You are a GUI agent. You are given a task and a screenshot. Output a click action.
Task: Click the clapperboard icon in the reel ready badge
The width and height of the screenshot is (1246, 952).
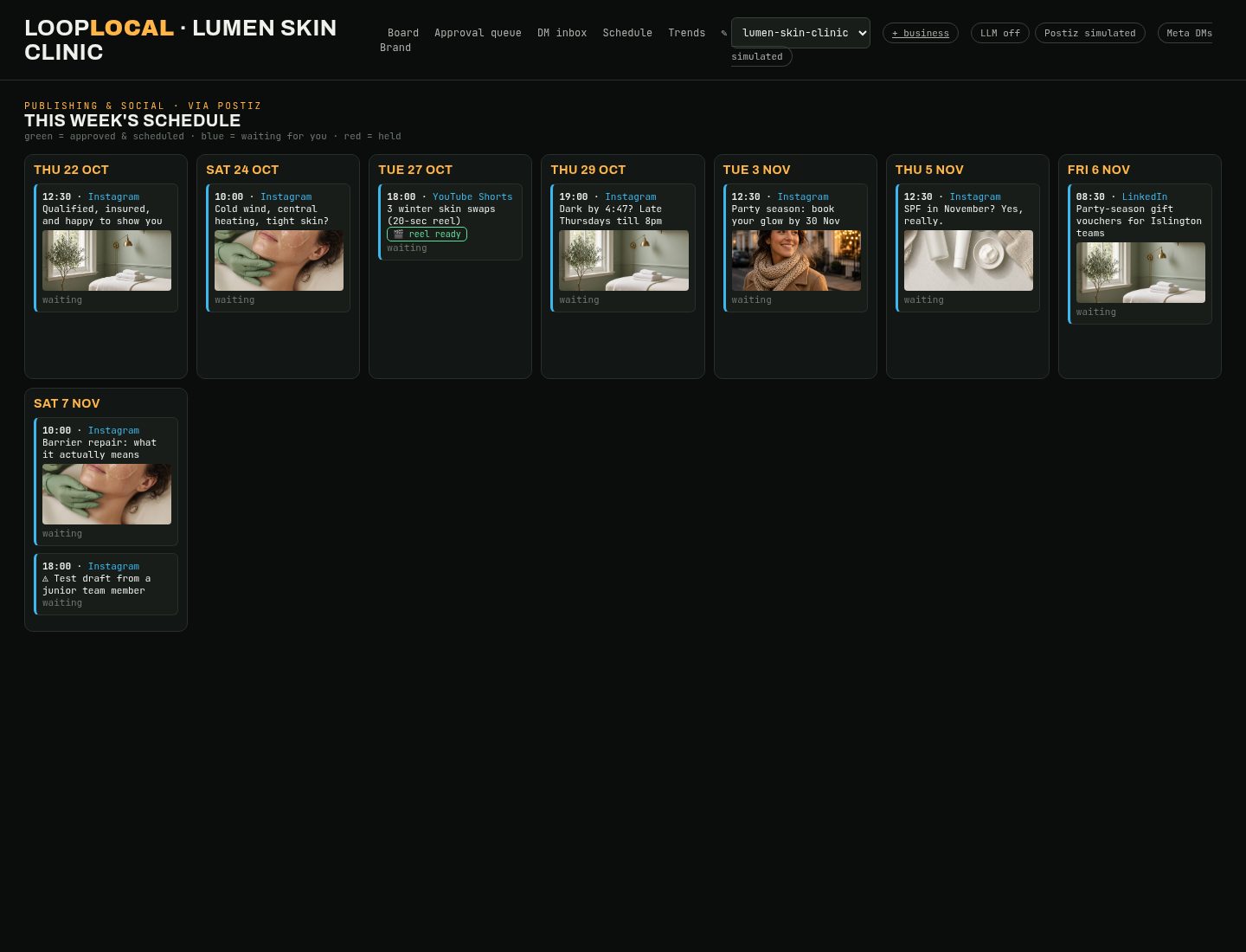(x=398, y=235)
